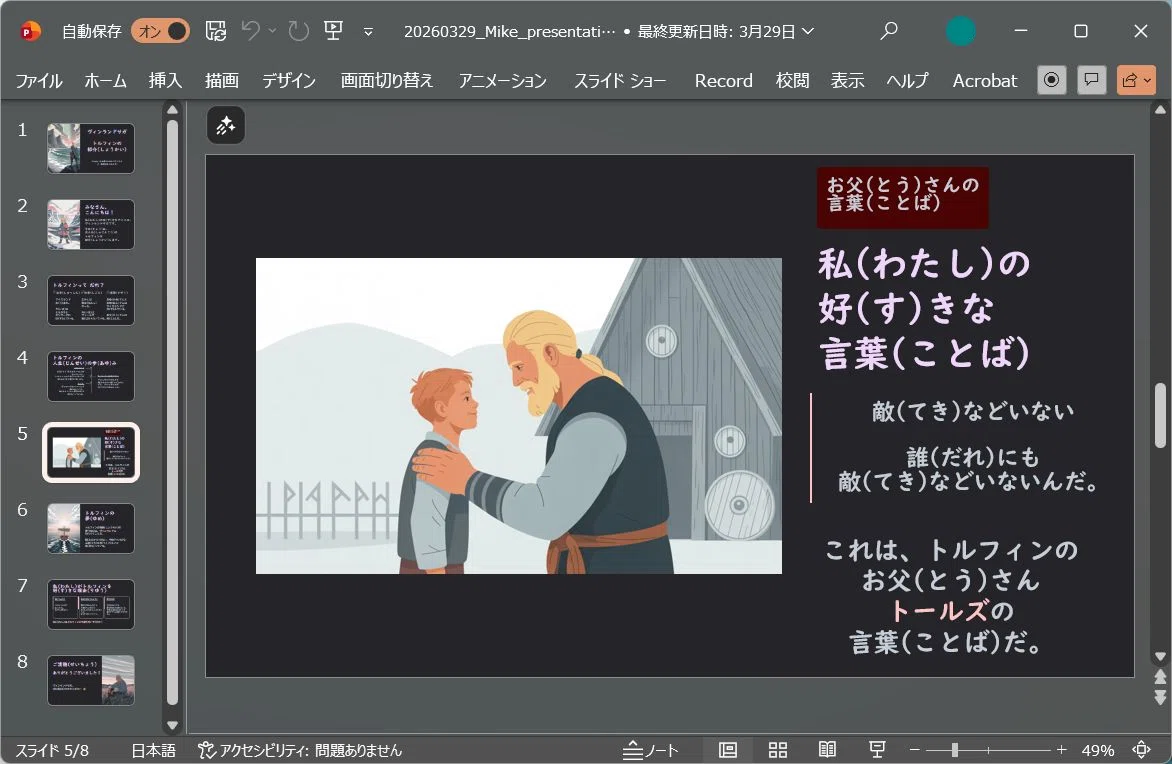This screenshot has height=764, width=1172.
Task: Click the slide editor scroll up arrow
Action: tap(1160, 110)
